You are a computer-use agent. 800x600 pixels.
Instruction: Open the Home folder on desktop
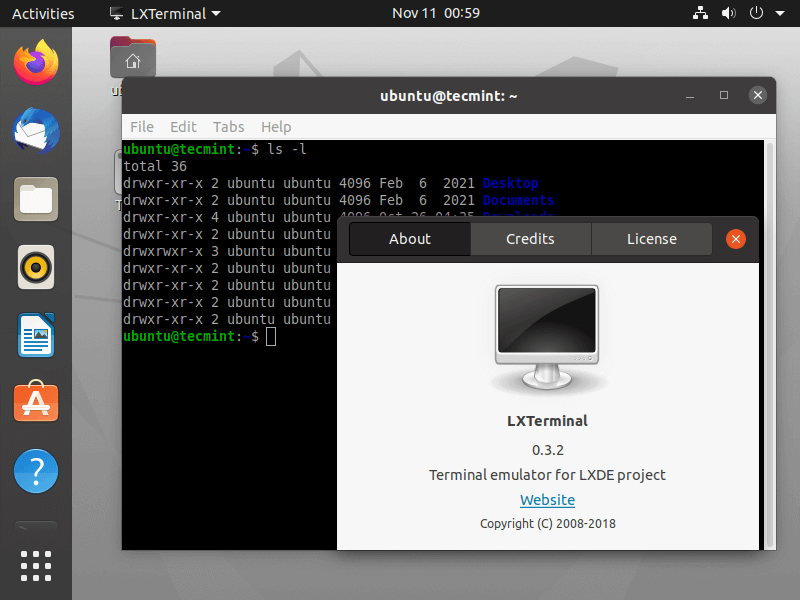coord(133,57)
